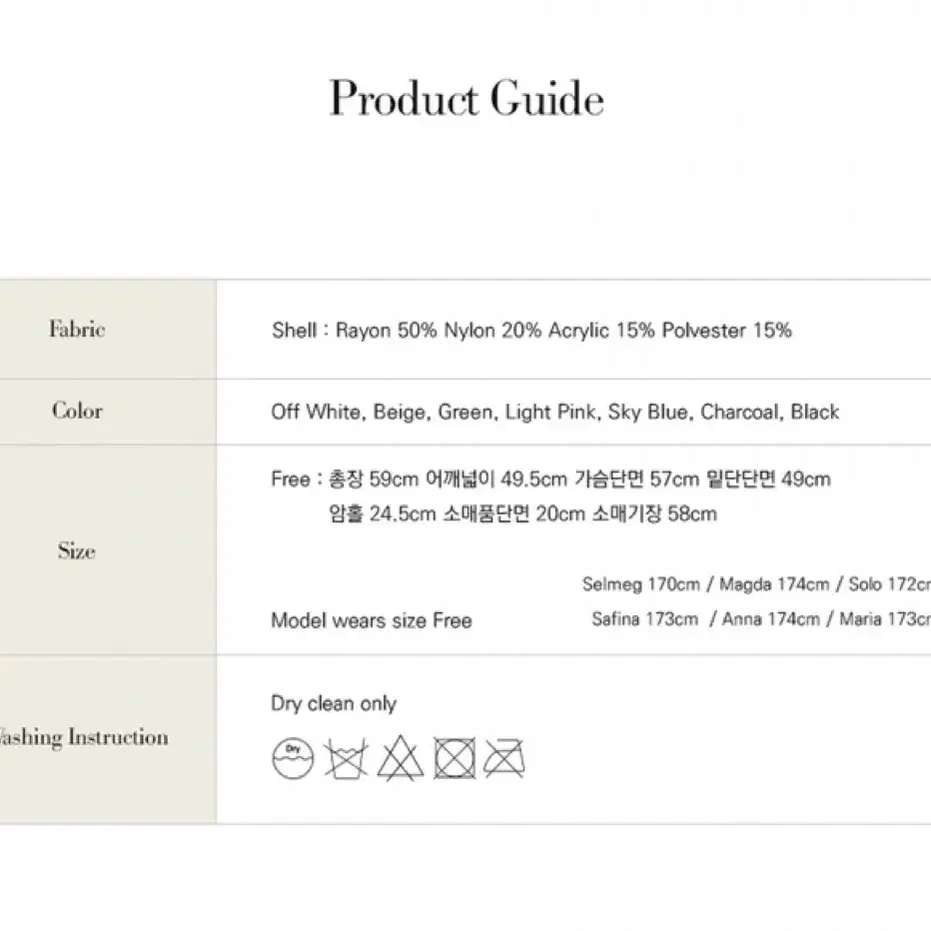Select the Shell fabric composition text
The height and width of the screenshot is (931, 931).
click(531, 330)
